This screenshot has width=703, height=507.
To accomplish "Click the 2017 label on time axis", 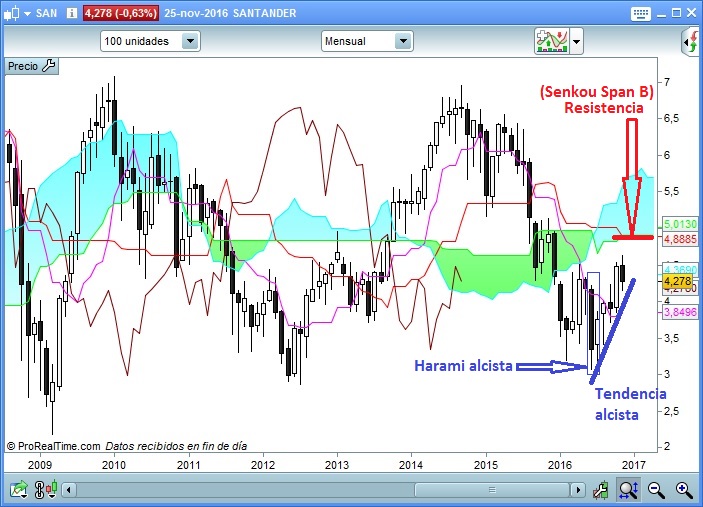I will click(634, 465).
